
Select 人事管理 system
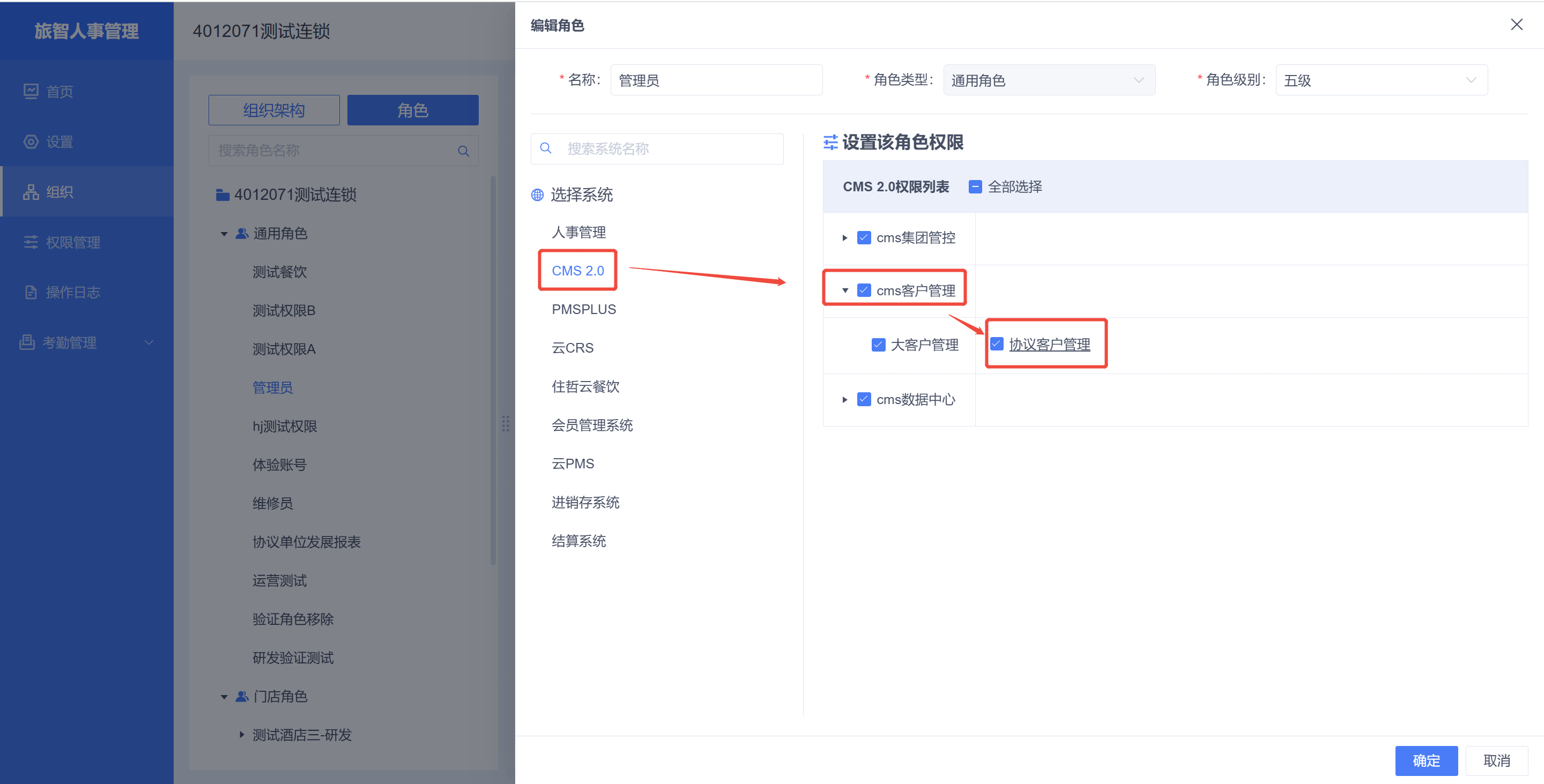(x=578, y=233)
